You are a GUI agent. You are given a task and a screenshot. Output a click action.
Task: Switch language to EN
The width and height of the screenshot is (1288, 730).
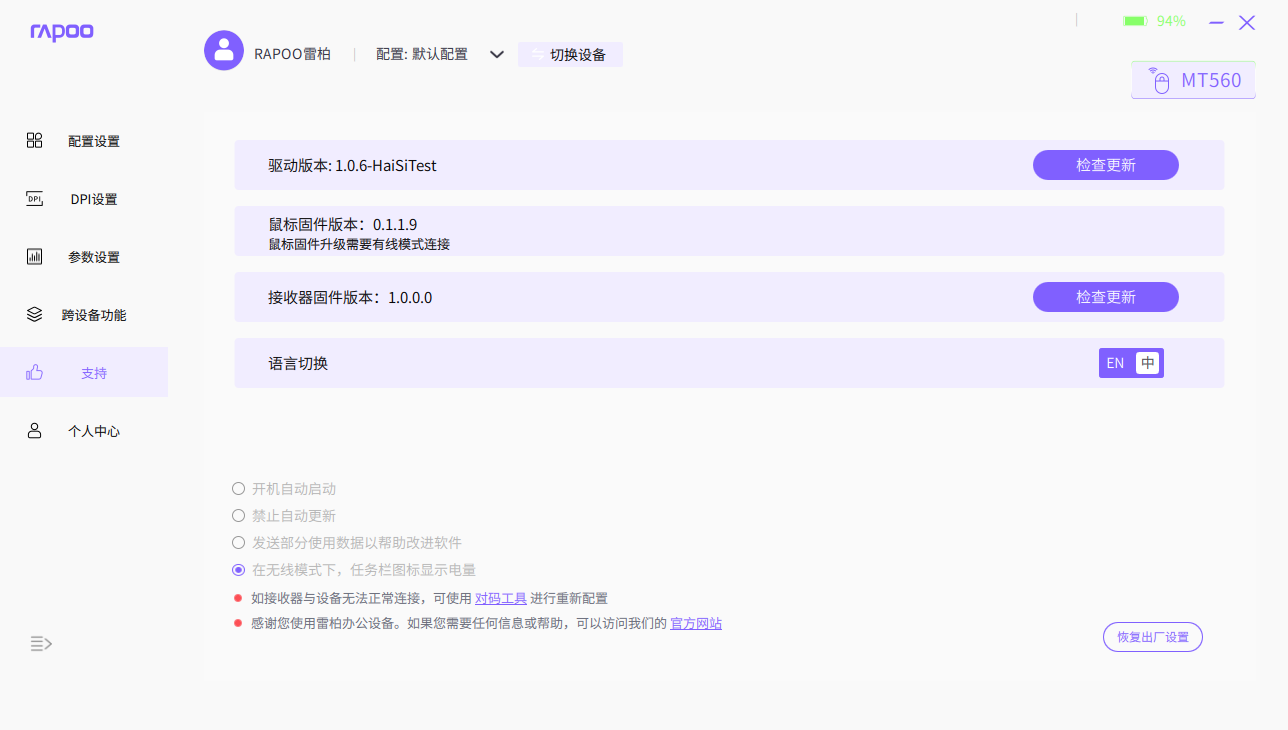[x=1115, y=363]
